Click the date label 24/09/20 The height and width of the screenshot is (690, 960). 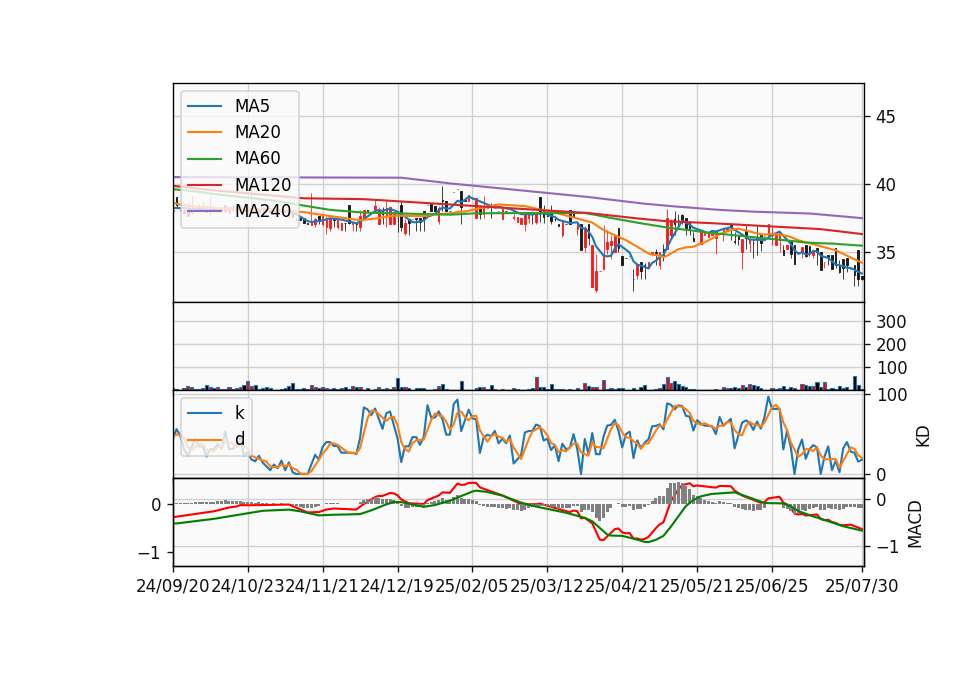(x=173, y=586)
